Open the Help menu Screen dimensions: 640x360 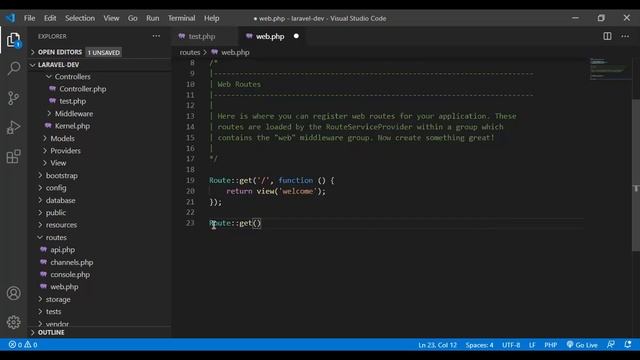211,18
